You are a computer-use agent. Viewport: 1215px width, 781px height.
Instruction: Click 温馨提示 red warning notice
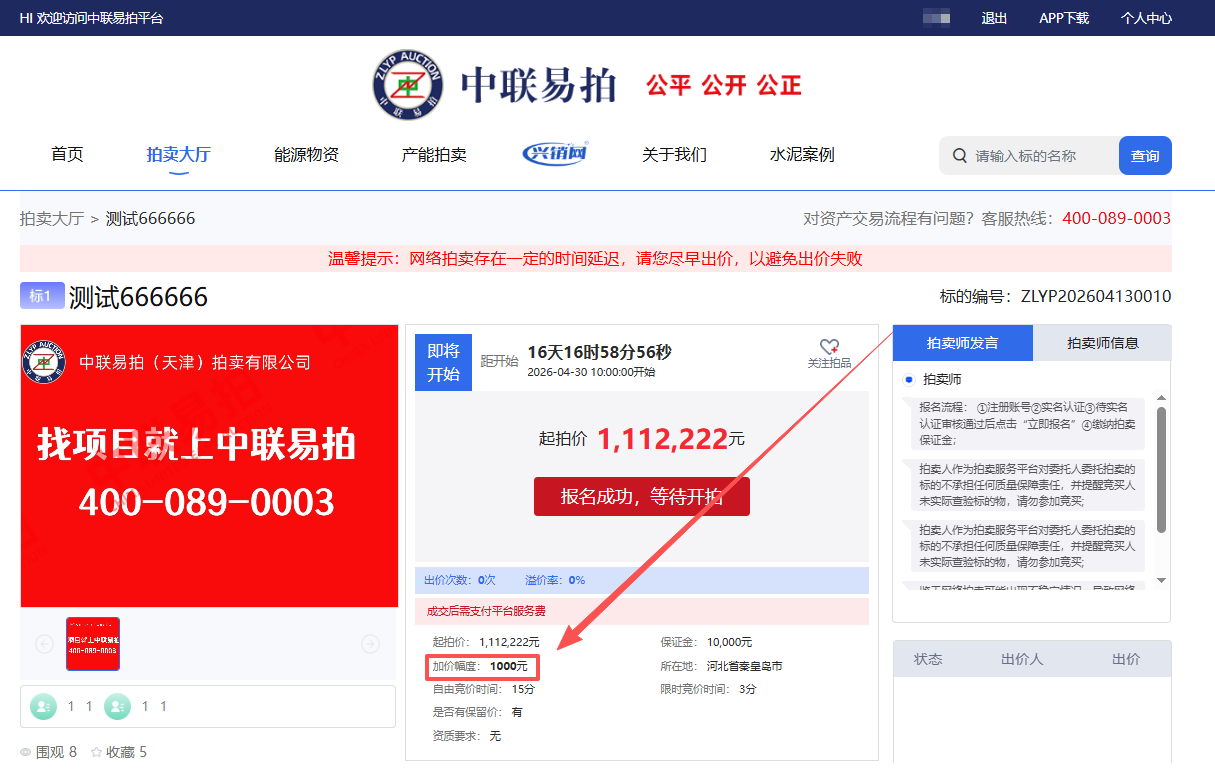[x=595, y=259]
